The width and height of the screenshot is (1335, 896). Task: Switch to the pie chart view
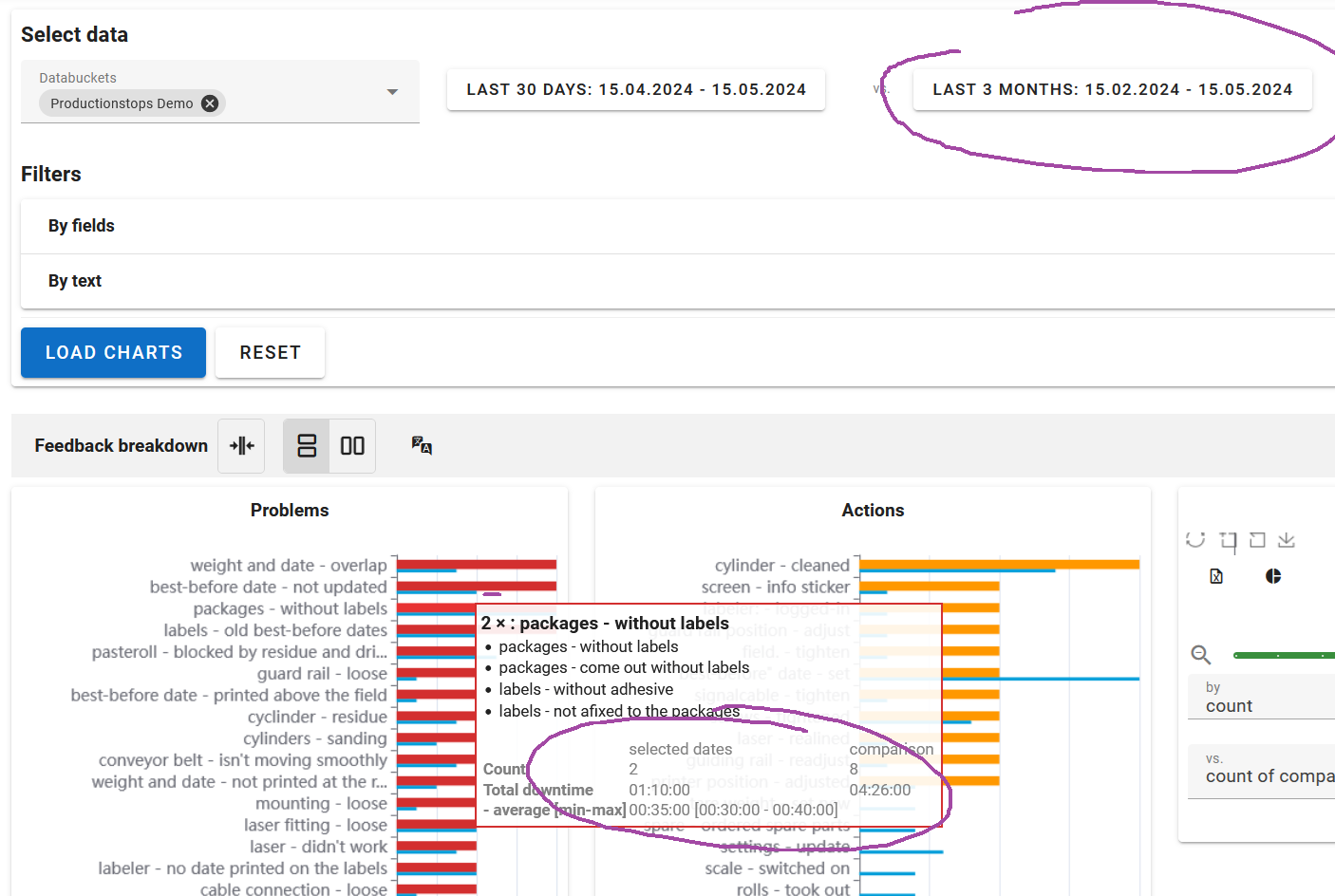[x=1273, y=576]
